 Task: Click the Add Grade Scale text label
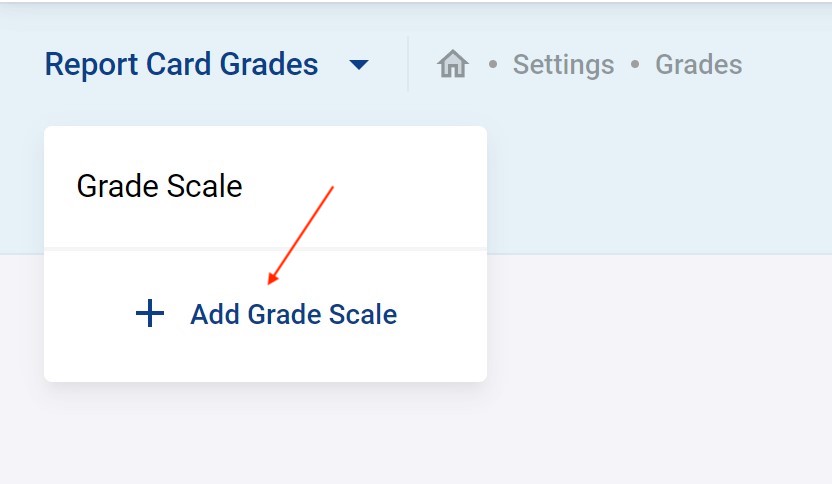click(293, 315)
